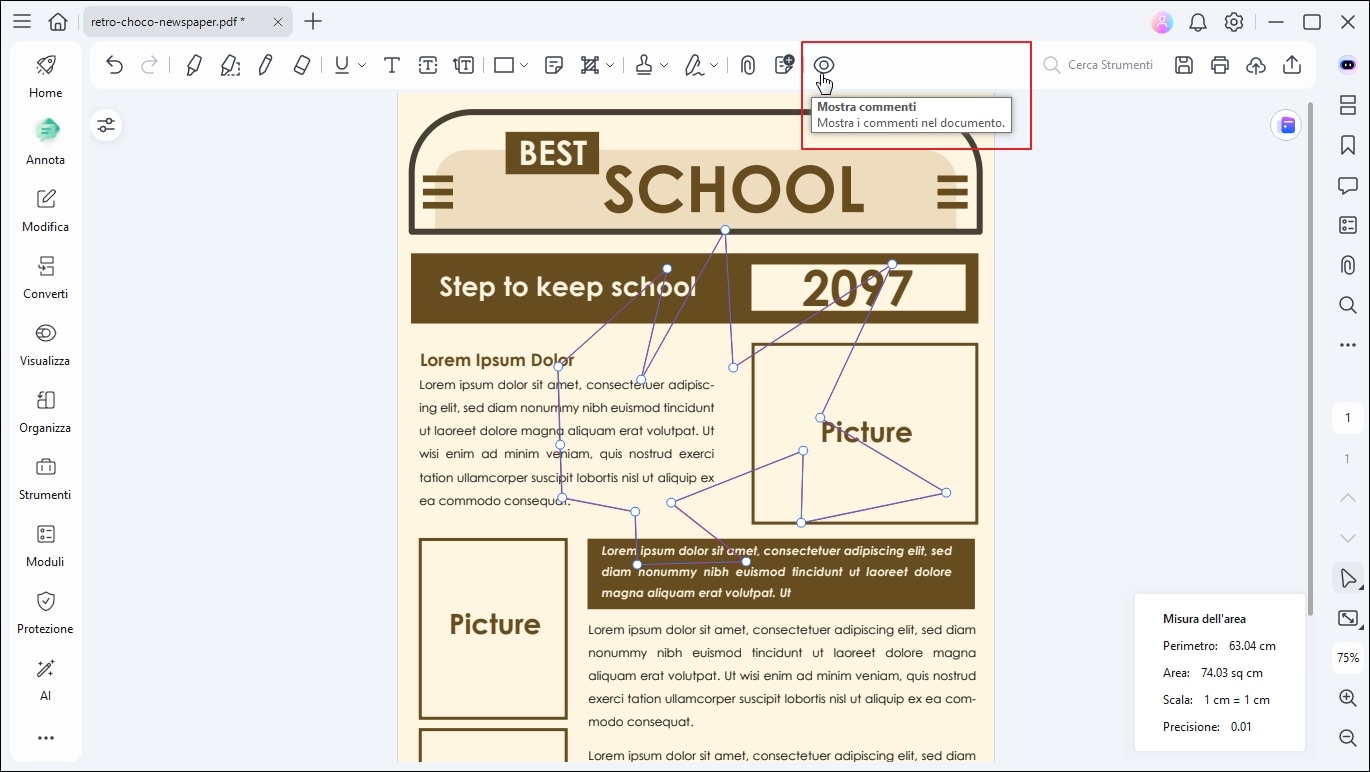Screen dimensions: 1370x772
Task: Open a new tab with plus
Action: click(313, 21)
